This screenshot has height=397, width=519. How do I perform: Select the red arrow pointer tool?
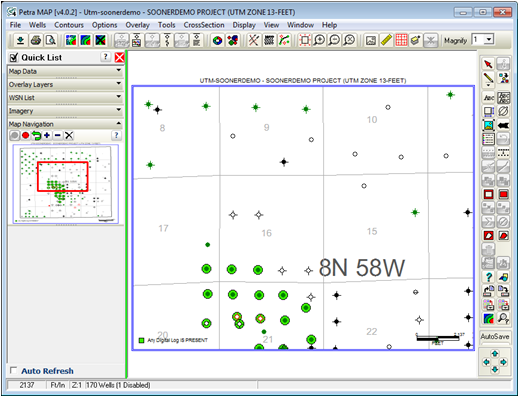point(488,64)
